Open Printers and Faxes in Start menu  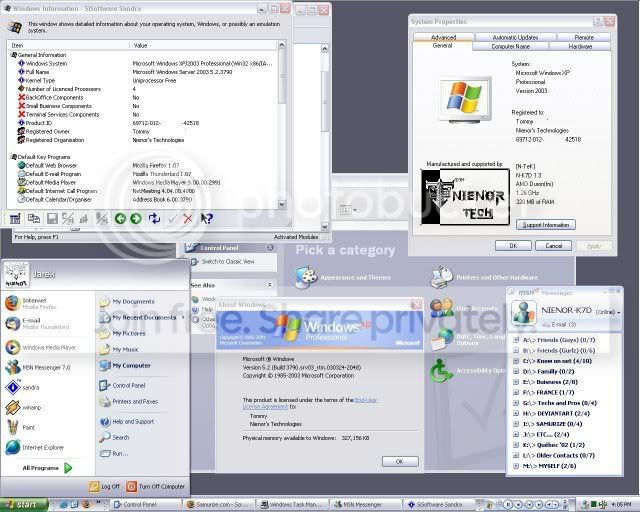(129, 402)
